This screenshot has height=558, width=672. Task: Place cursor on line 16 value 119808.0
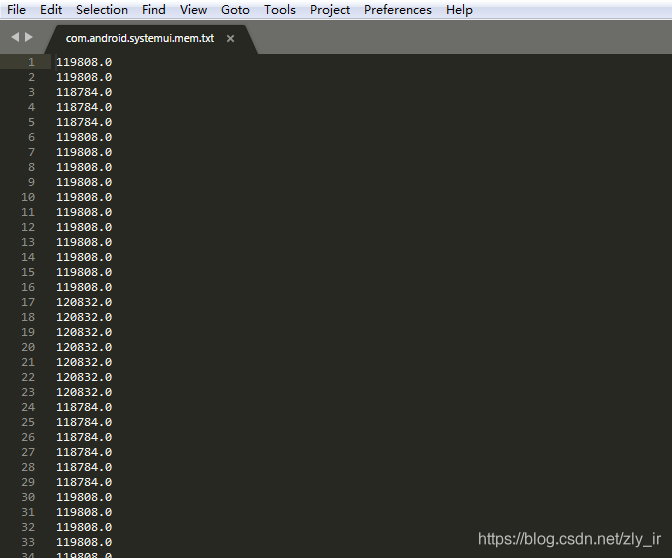84,287
